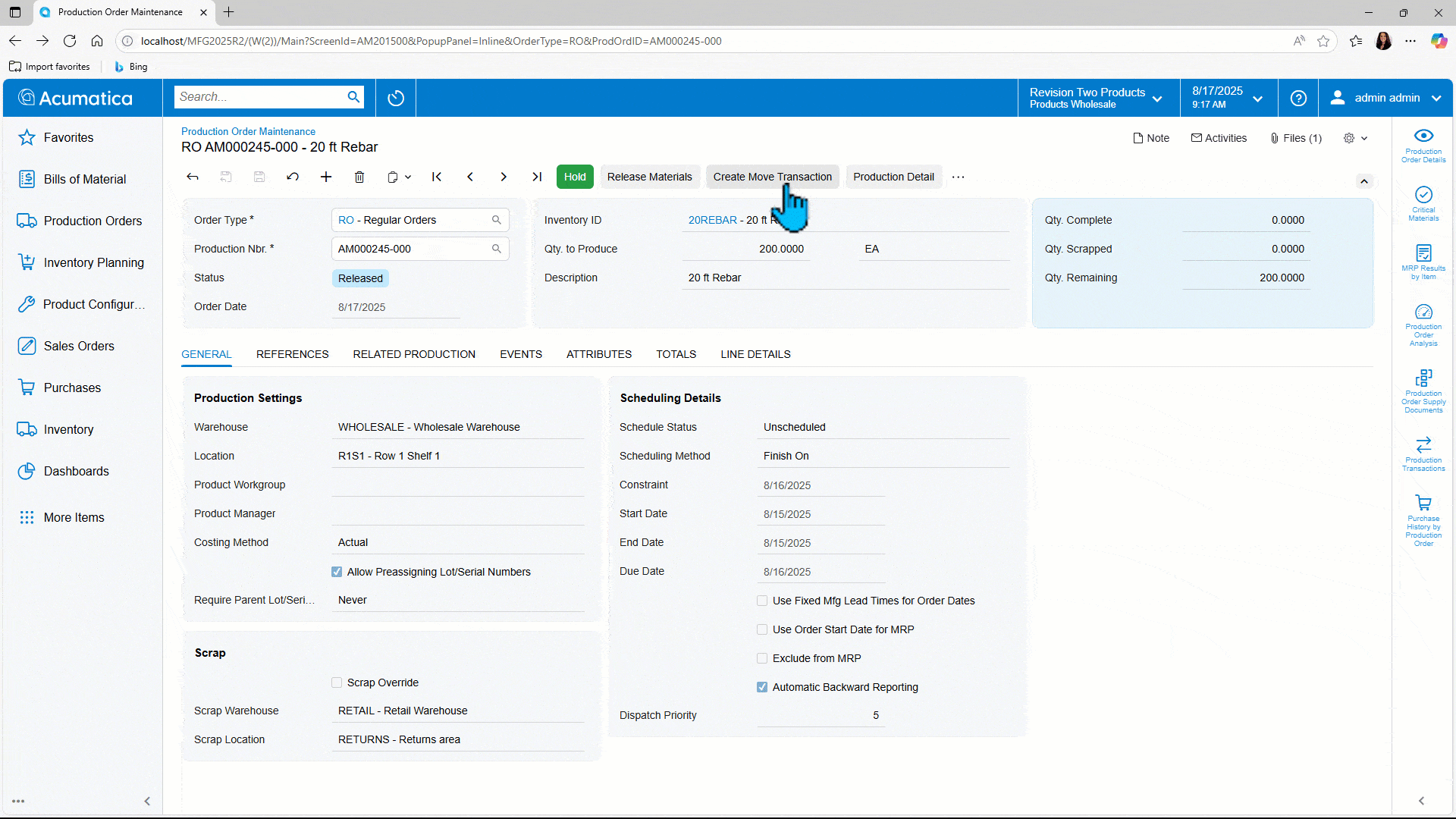Viewport: 1456px width, 819px height.
Task: Delete the current production order record
Action: 359,177
